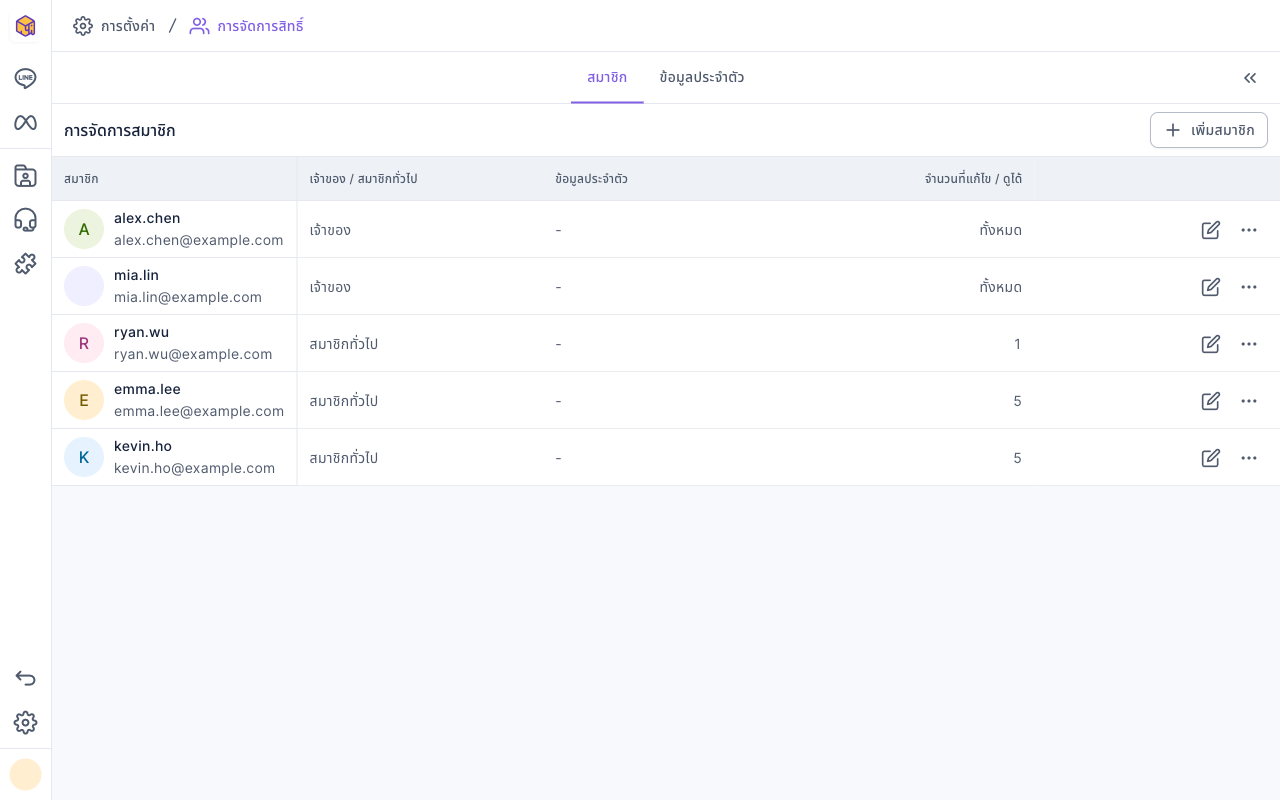Screen dimensions: 1280x800
Task: Click the user avatar at sidebar bottom
Action: coord(25,774)
